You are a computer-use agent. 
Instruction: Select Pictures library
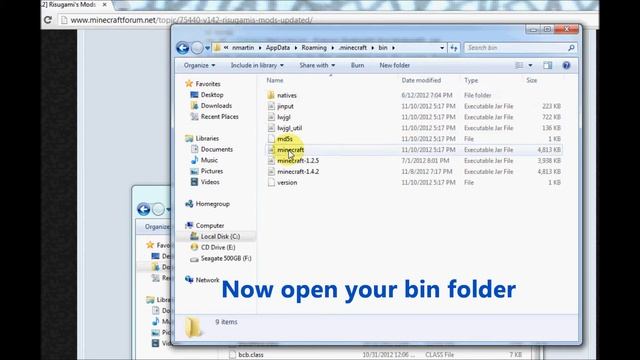[207, 171]
